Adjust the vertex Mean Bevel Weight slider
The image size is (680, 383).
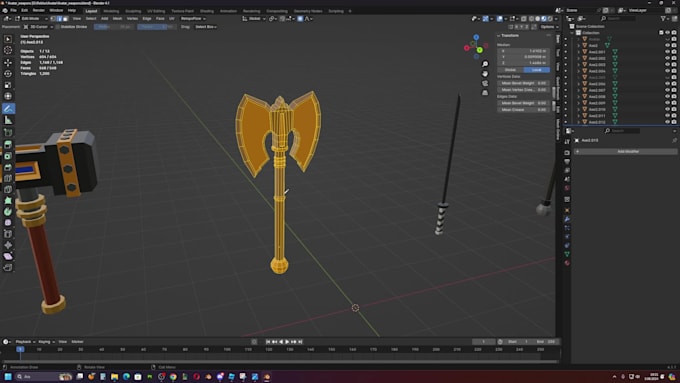[x=523, y=83]
